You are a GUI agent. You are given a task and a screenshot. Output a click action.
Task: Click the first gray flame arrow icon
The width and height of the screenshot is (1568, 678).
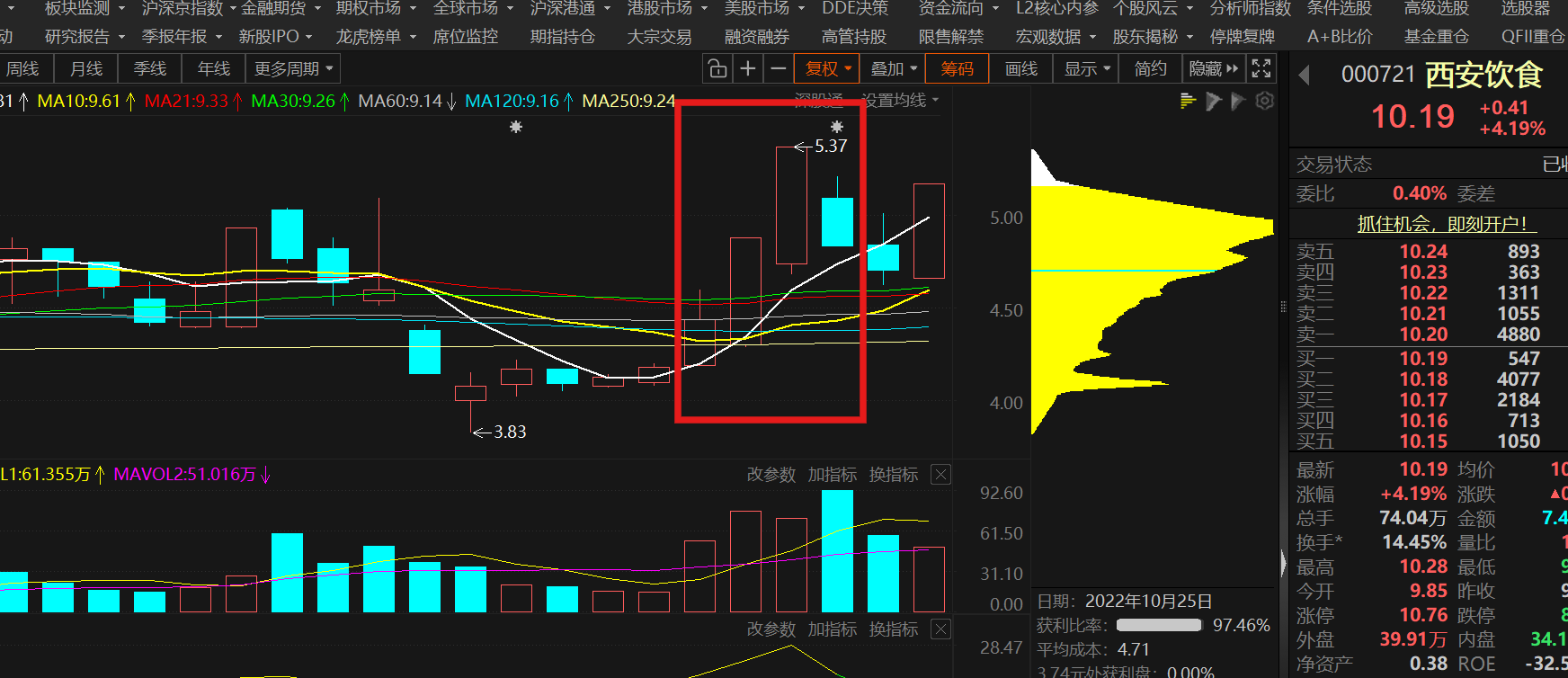coord(1213,101)
